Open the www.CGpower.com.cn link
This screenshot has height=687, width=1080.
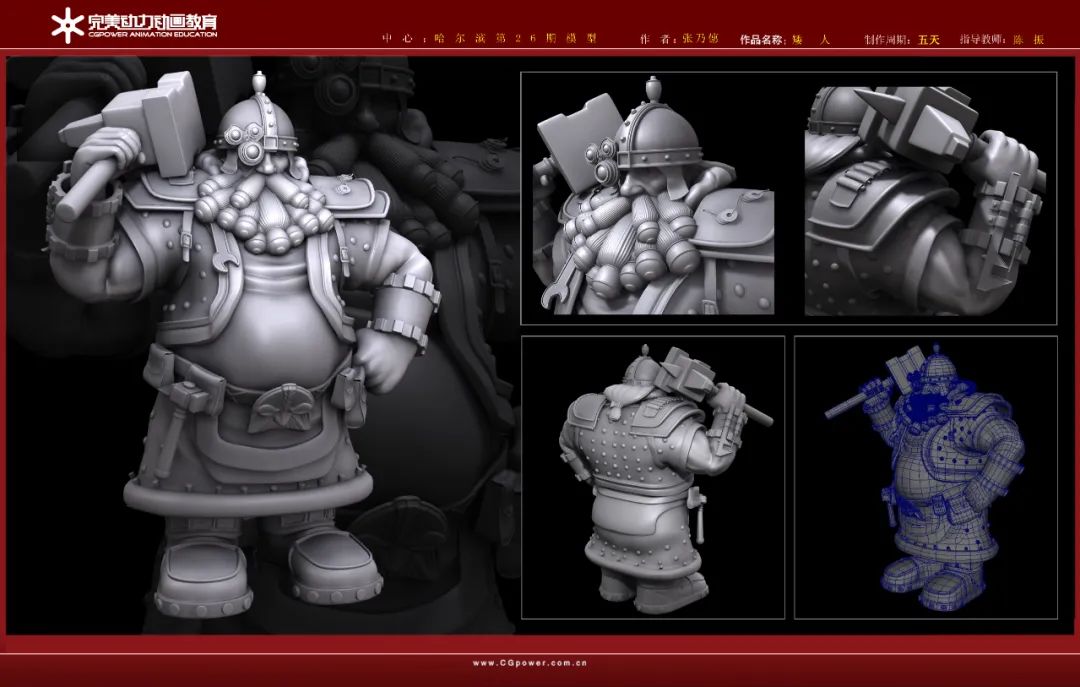tap(530, 663)
